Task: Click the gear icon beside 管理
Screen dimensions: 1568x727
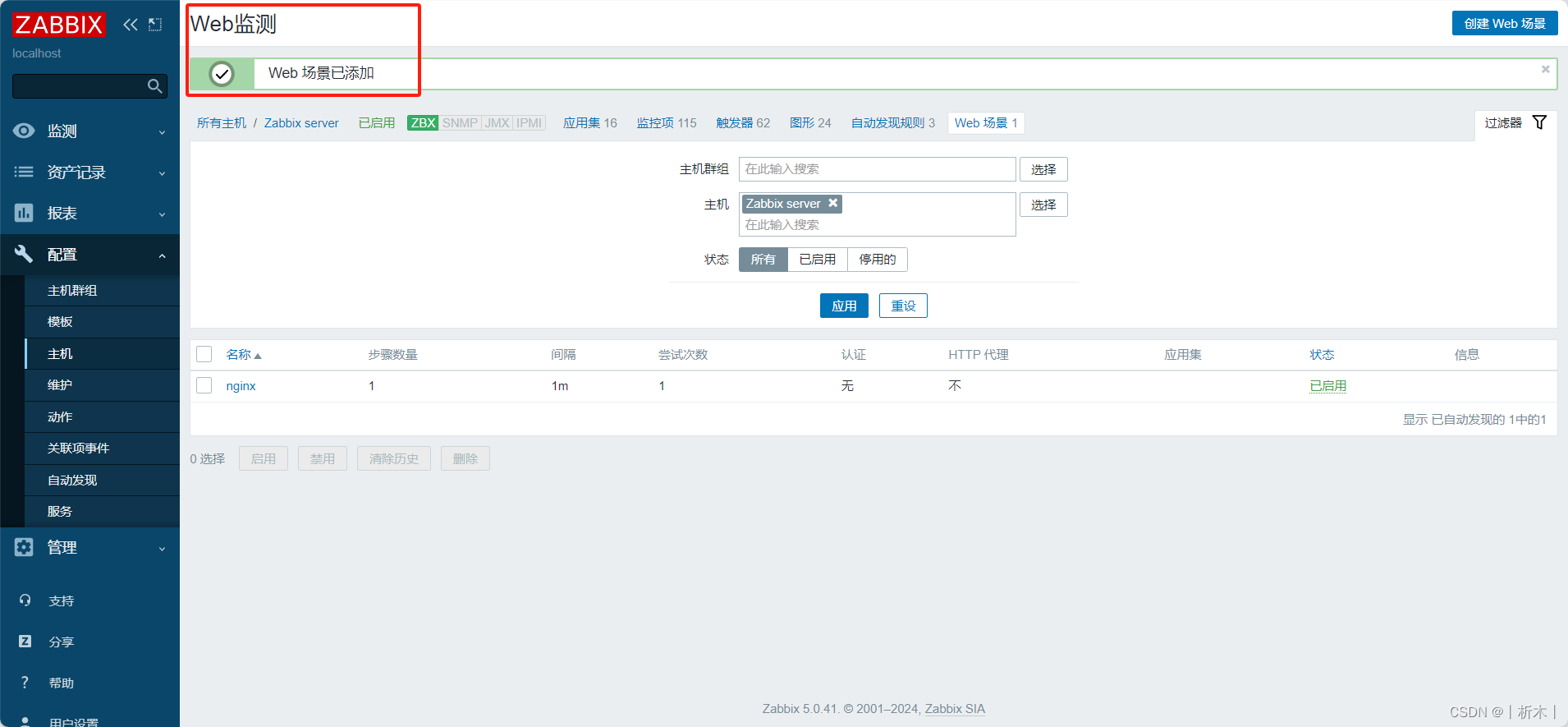Action: [24, 547]
